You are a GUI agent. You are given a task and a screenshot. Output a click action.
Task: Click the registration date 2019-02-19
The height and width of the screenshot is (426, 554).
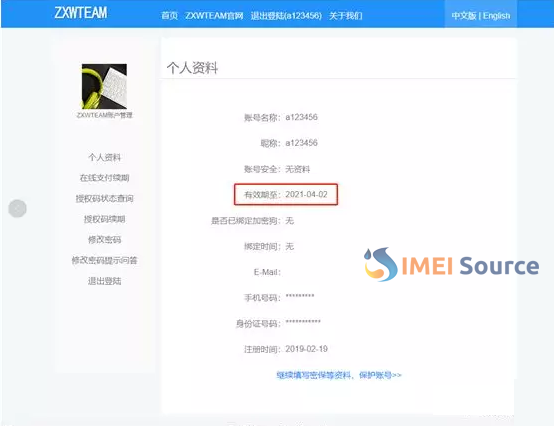click(x=306, y=349)
